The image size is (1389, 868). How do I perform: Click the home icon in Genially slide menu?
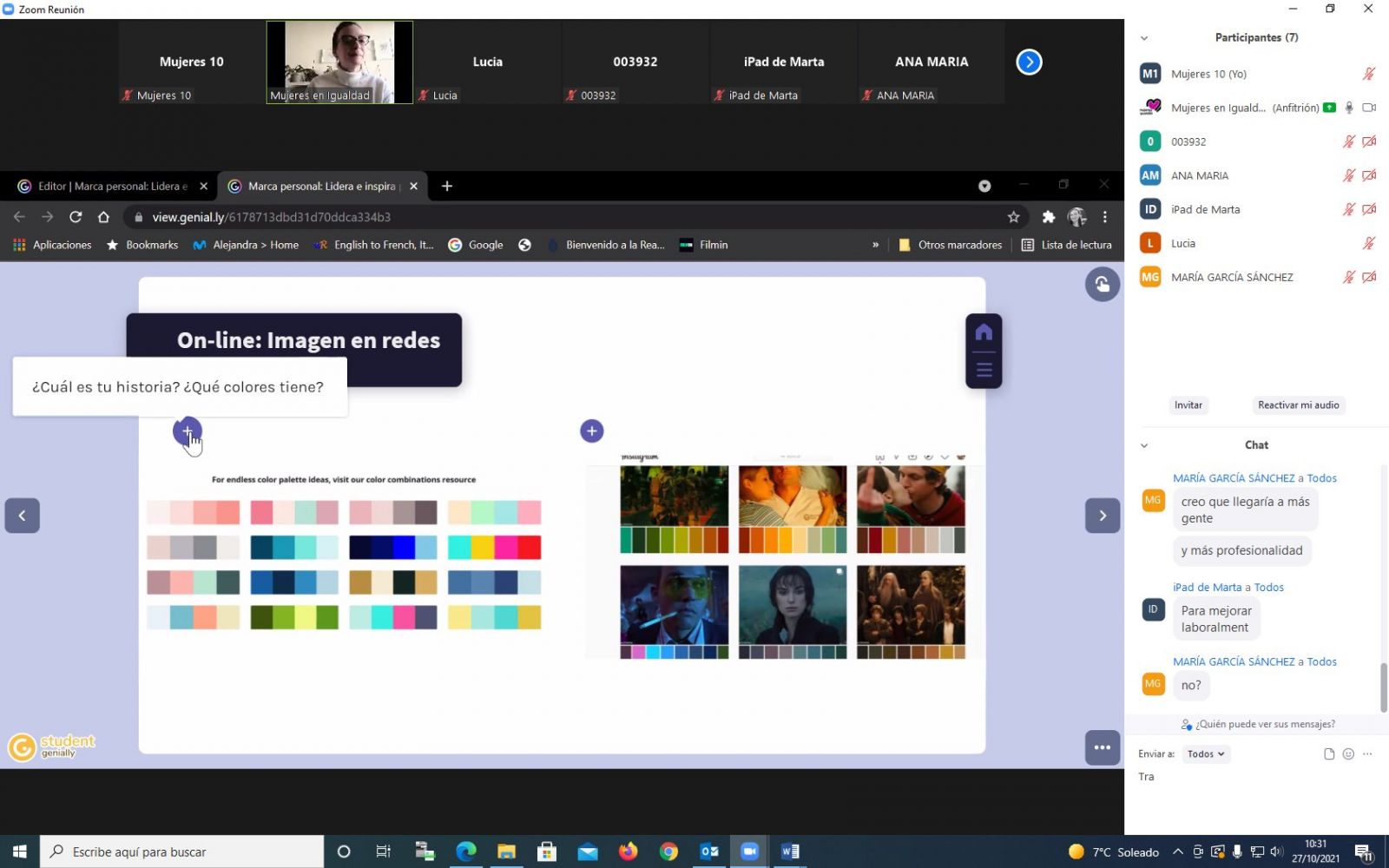pos(984,332)
